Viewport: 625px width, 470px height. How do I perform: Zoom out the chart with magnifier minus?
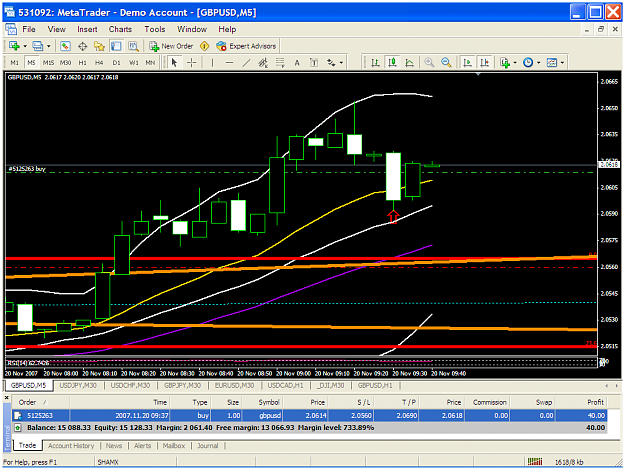point(446,63)
